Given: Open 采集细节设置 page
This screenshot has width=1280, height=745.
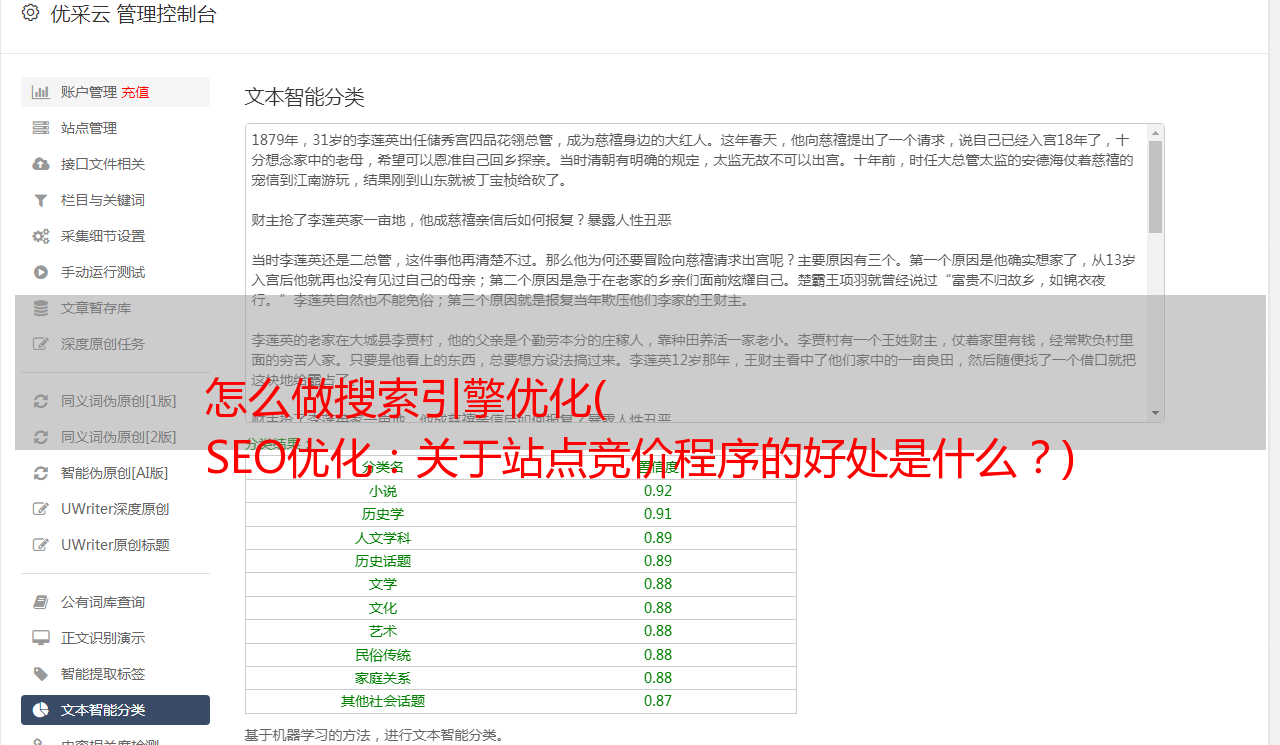Looking at the screenshot, I should click(x=116, y=236).
